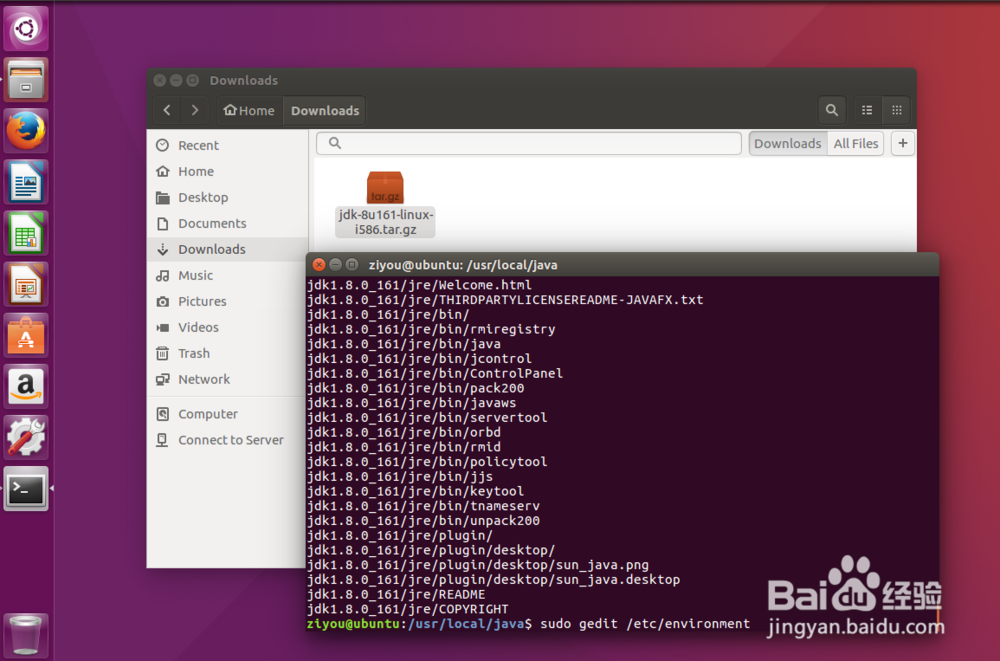Click the Downloads window title bar
The width and height of the screenshot is (1000, 661).
coord(532,80)
